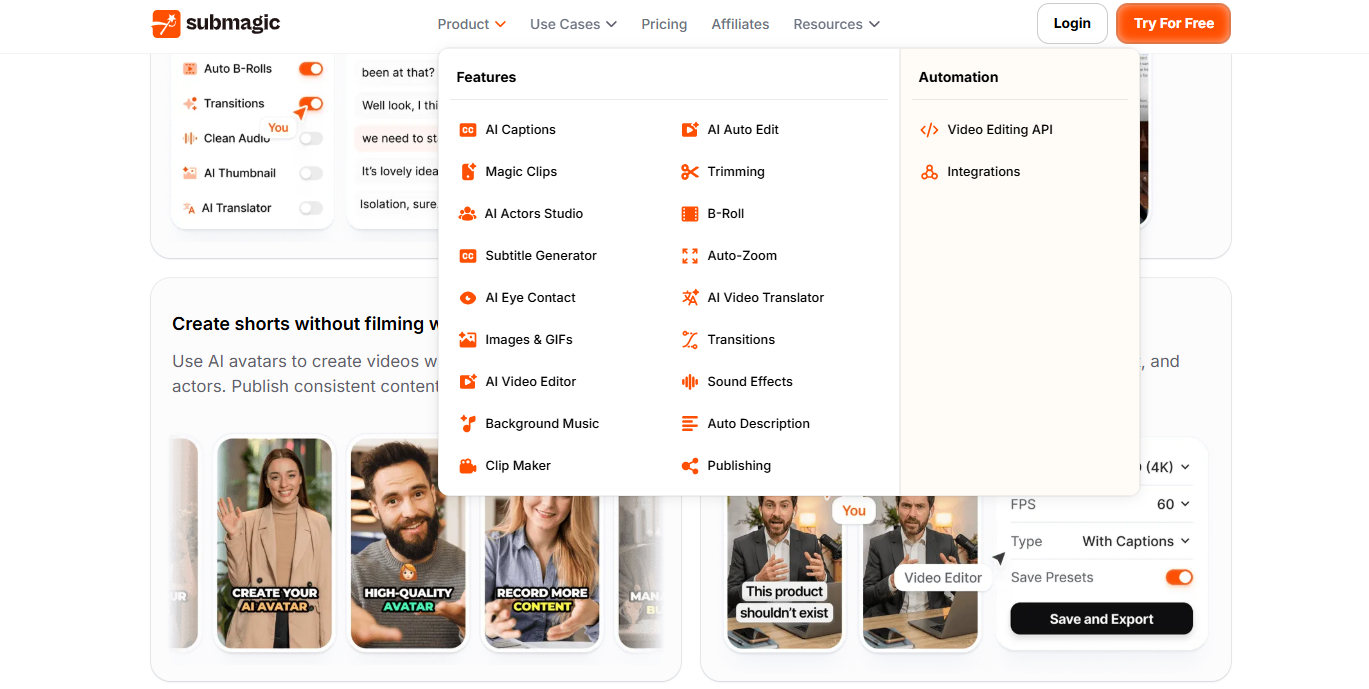The width and height of the screenshot is (1369, 689).
Task: Click the Subtitle Generator CC icon
Action: [x=468, y=256]
